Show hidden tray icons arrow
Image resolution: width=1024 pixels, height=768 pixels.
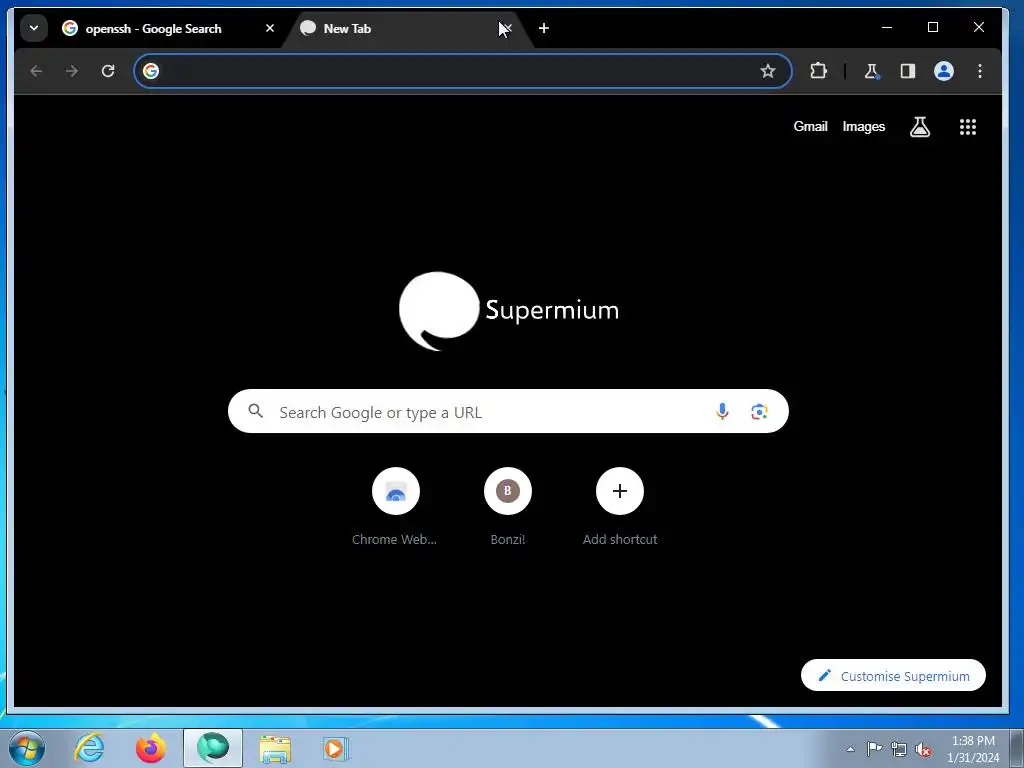[x=850, y=749]
